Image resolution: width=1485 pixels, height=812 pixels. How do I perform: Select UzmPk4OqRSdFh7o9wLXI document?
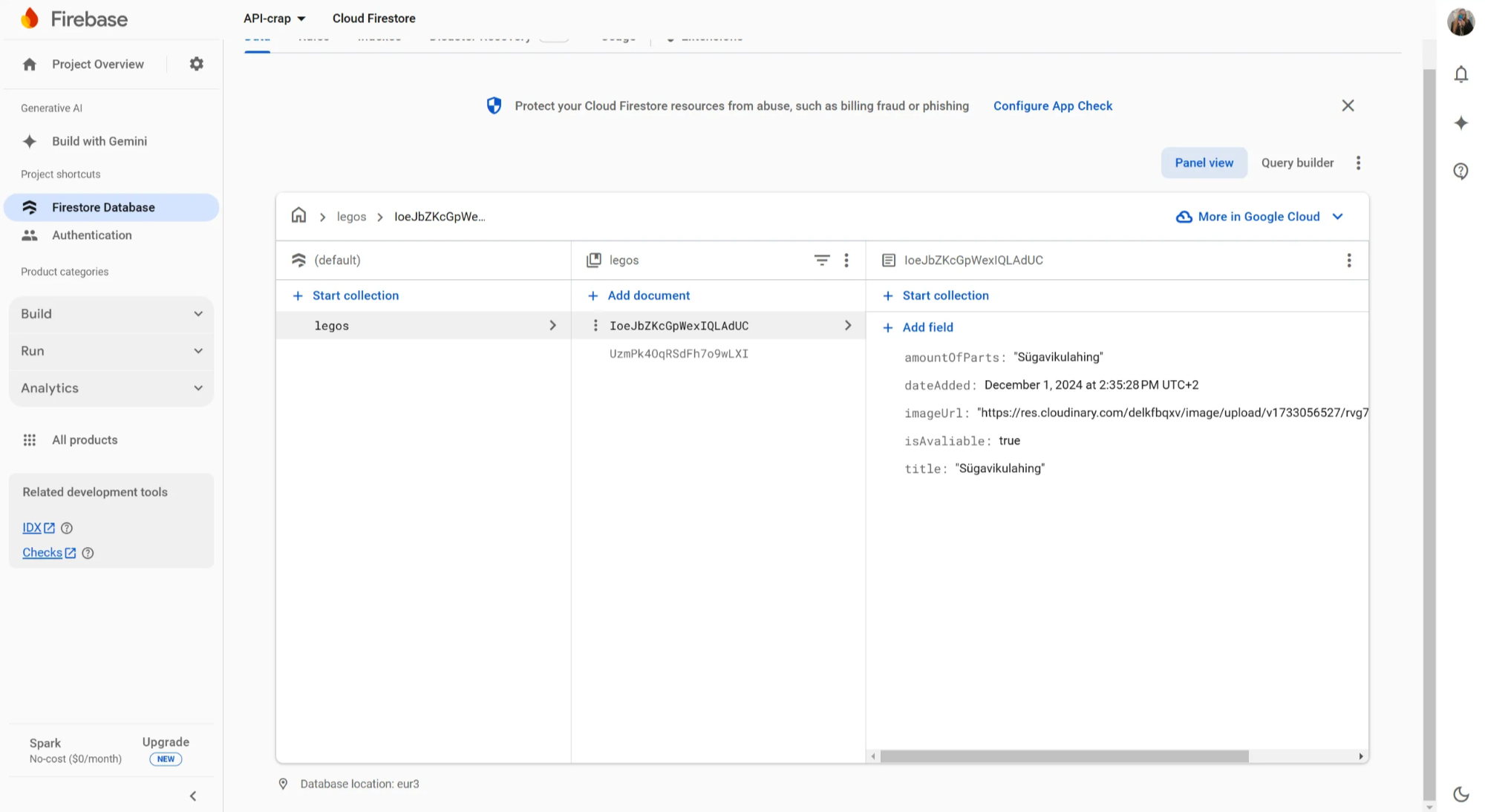pos(679,353)
